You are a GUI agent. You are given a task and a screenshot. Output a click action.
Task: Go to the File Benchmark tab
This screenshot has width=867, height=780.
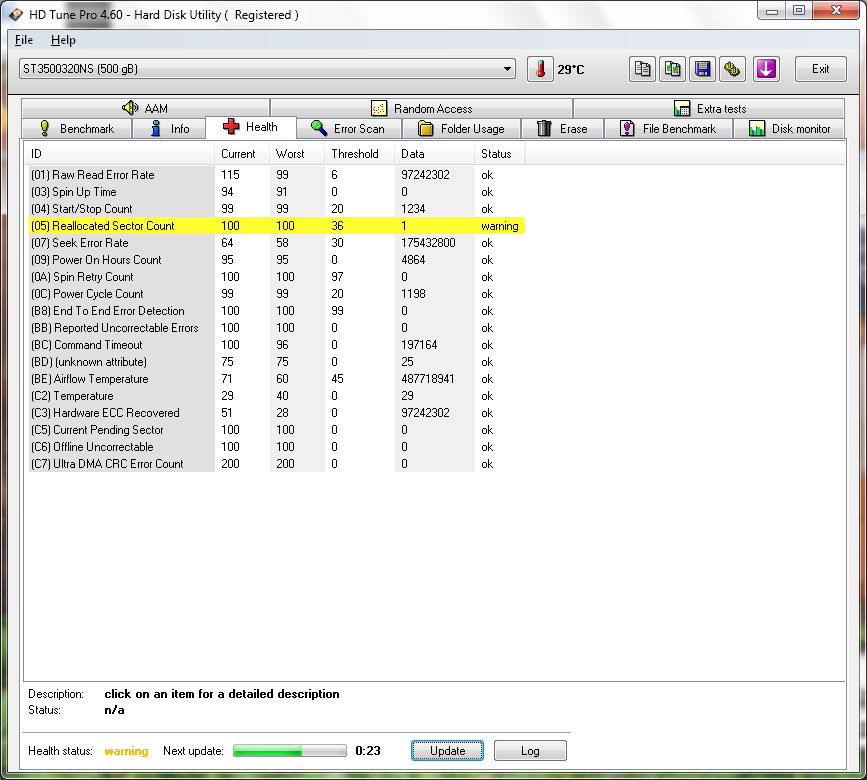coord(668,129)
